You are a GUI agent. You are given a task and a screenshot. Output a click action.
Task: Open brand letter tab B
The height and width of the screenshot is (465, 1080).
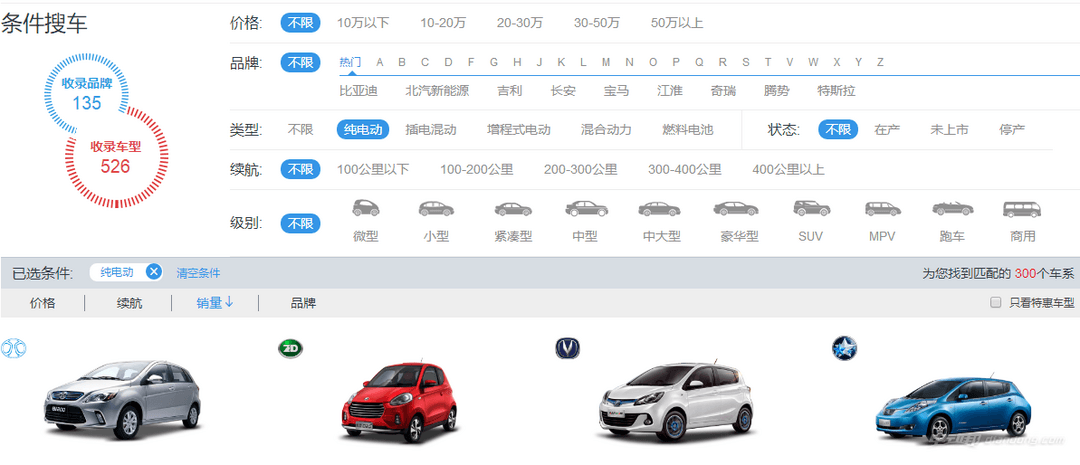pos(402,62)
